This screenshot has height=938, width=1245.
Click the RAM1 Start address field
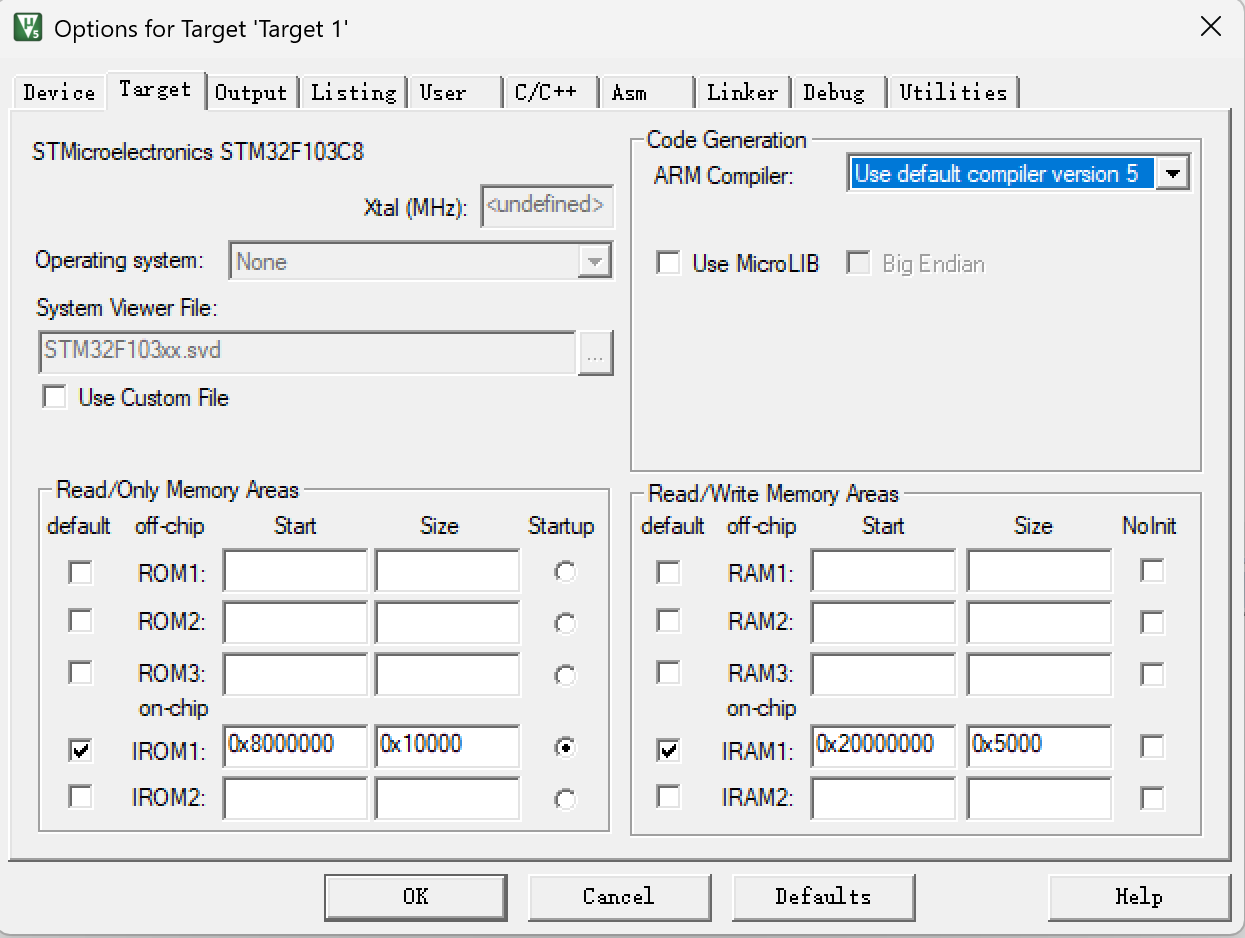pos(883,572)
